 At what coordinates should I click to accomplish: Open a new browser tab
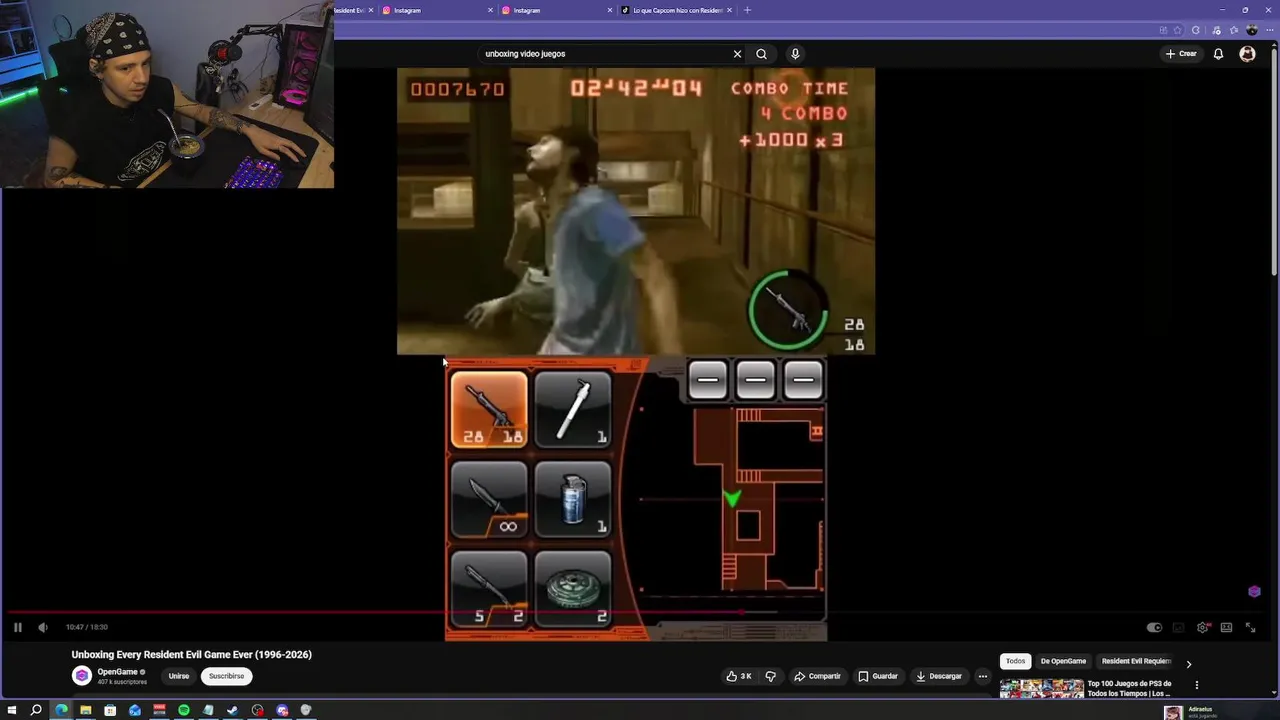tap(747, 10)
